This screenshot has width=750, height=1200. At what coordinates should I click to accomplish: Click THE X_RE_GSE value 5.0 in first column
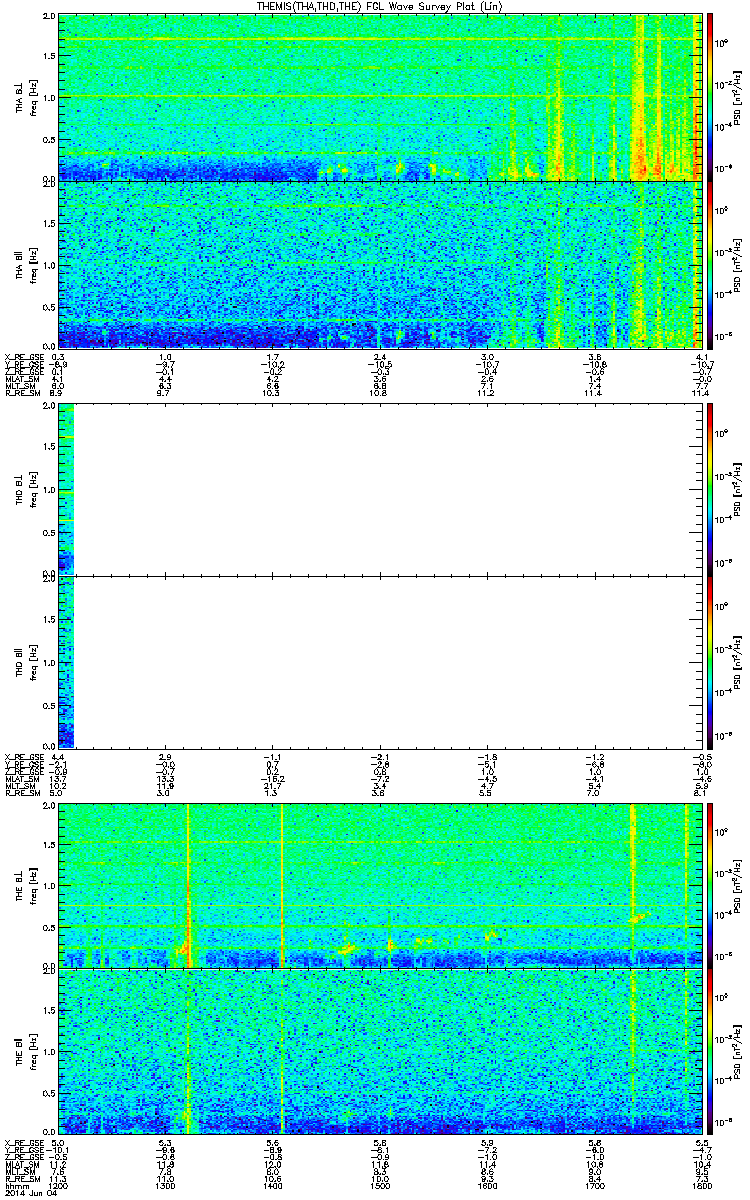pos(58,1143)
